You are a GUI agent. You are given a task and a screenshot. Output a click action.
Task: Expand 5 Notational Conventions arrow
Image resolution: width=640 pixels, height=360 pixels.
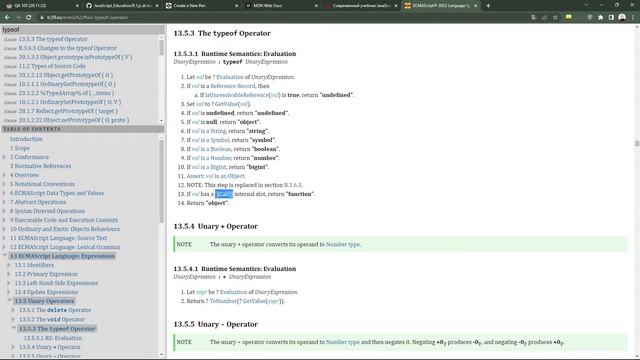4,184
